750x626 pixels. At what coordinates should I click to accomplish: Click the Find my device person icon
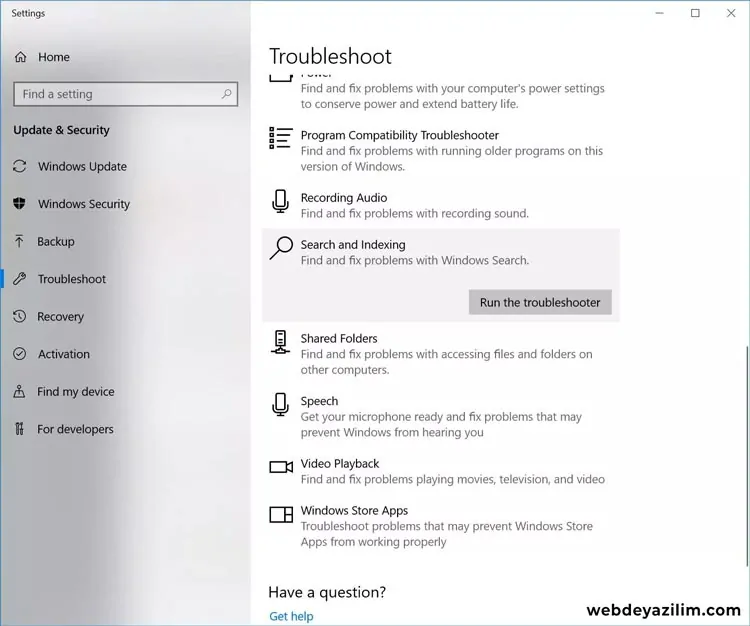[x=19, y=391]
